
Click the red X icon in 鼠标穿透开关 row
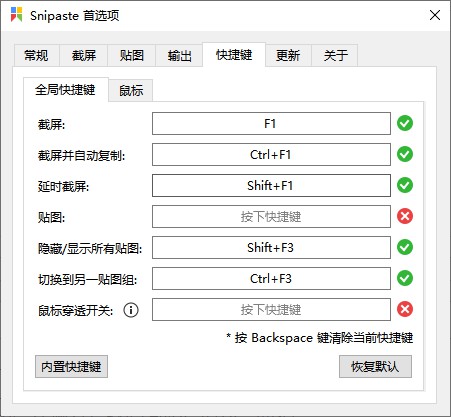[x=405, y=309]
